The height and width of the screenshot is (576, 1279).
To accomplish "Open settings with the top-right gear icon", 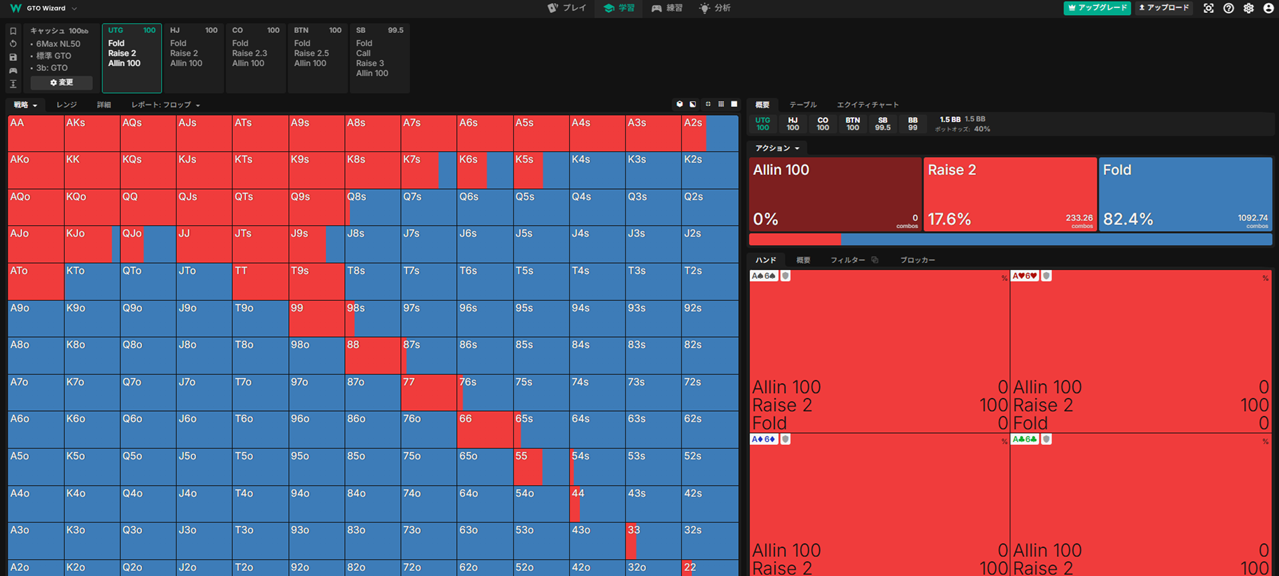I will point(1248,8).
